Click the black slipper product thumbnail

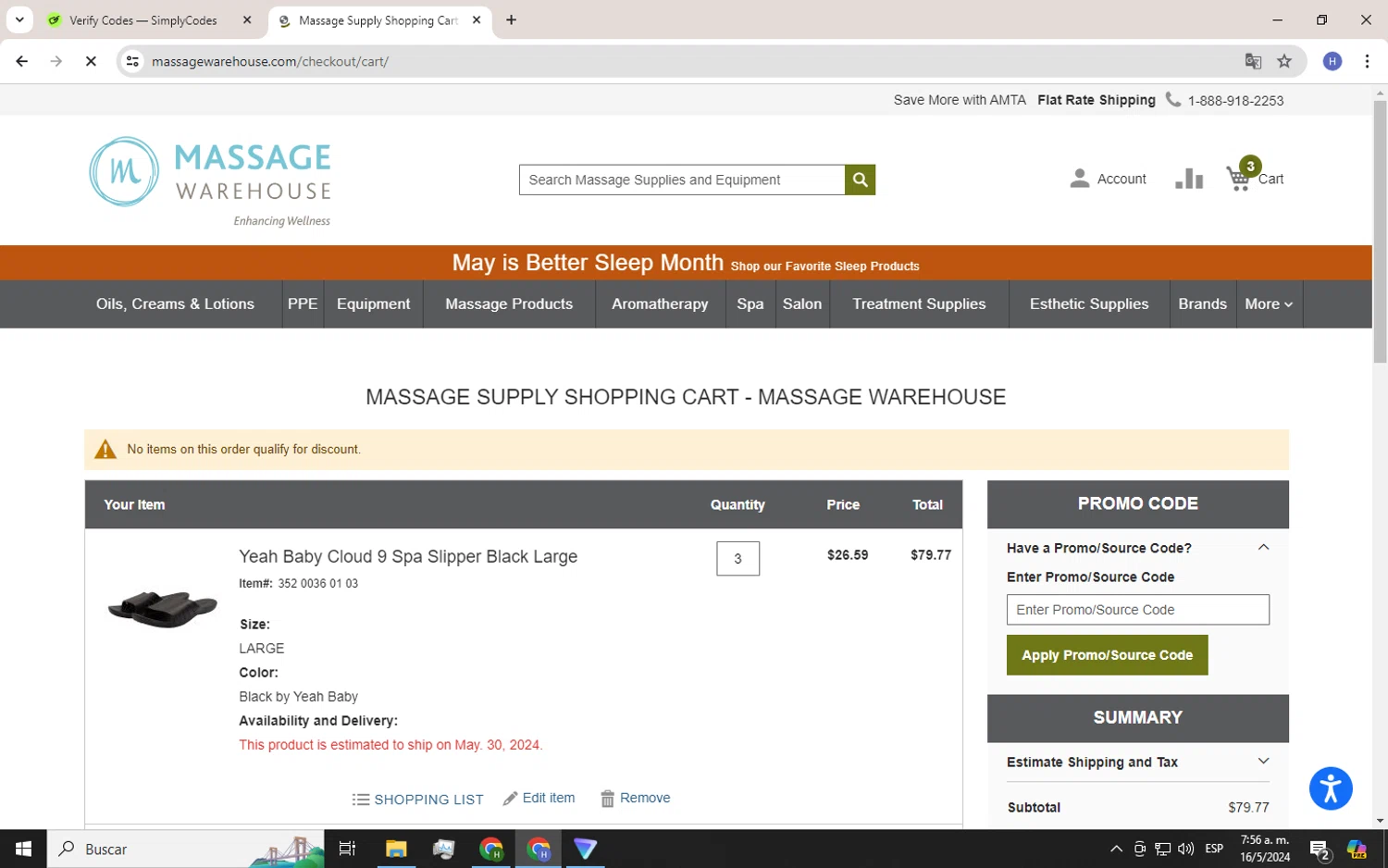point(162,608)
